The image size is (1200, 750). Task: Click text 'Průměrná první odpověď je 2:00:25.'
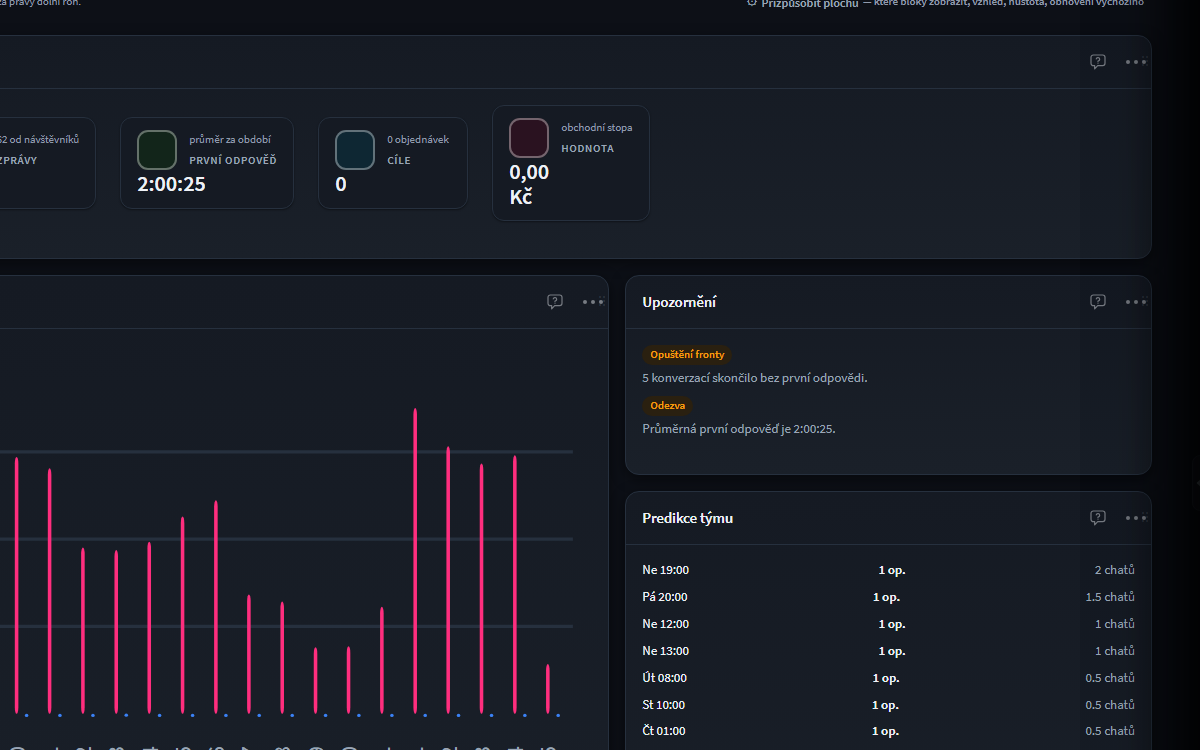coord(739,429)
